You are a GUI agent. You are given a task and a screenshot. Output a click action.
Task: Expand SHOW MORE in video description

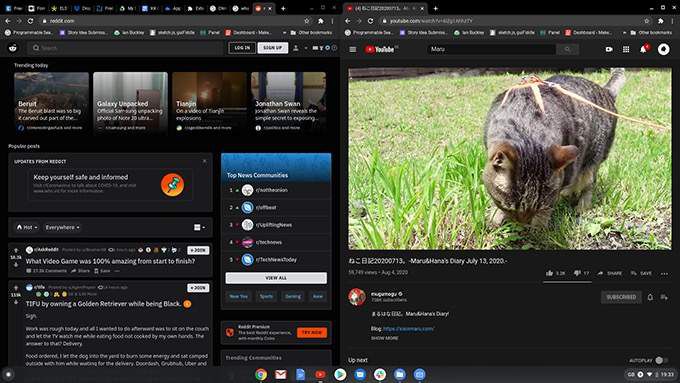click(x=384, y=338)
